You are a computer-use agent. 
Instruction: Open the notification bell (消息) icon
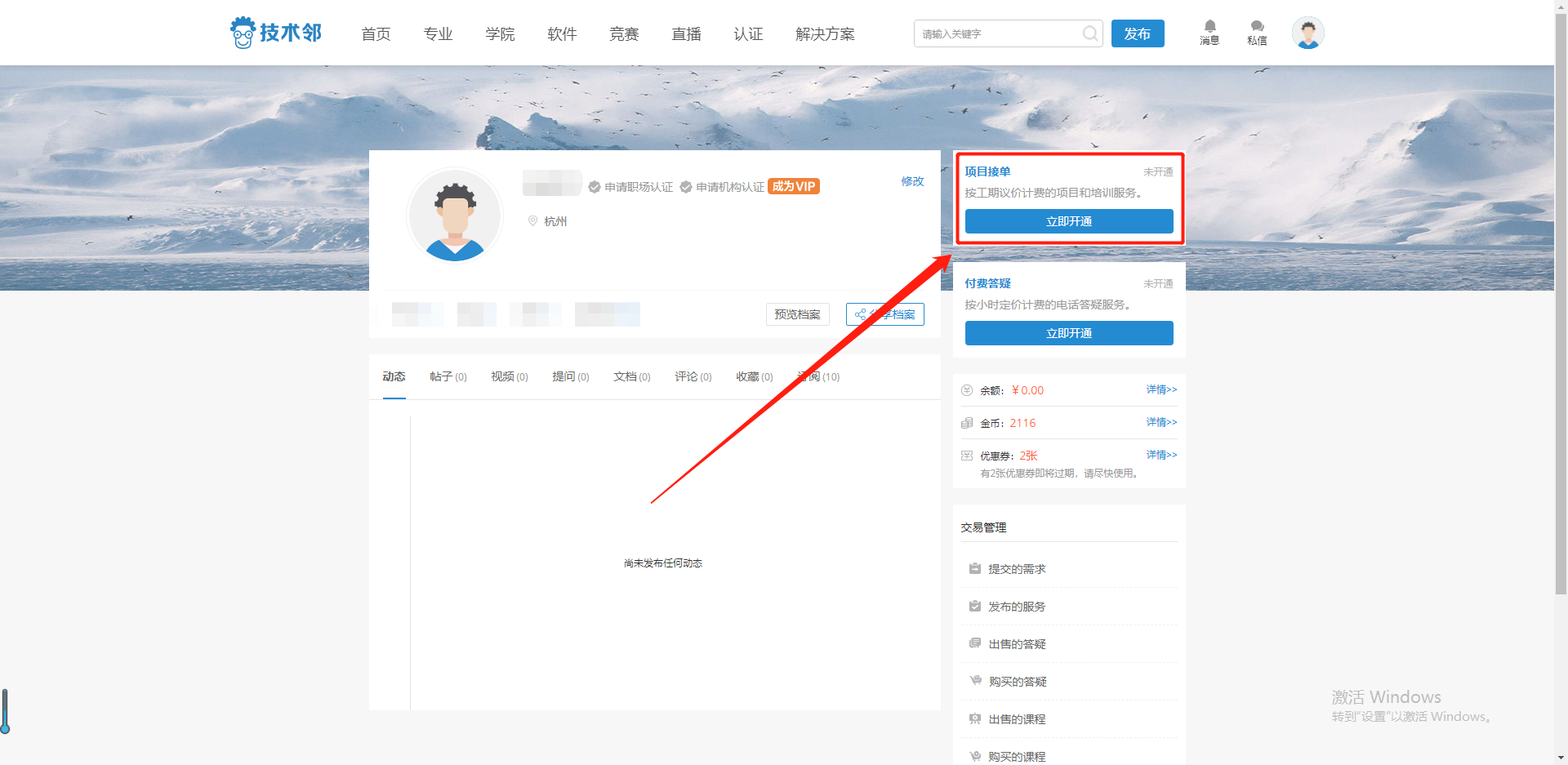click(1209, 27)
